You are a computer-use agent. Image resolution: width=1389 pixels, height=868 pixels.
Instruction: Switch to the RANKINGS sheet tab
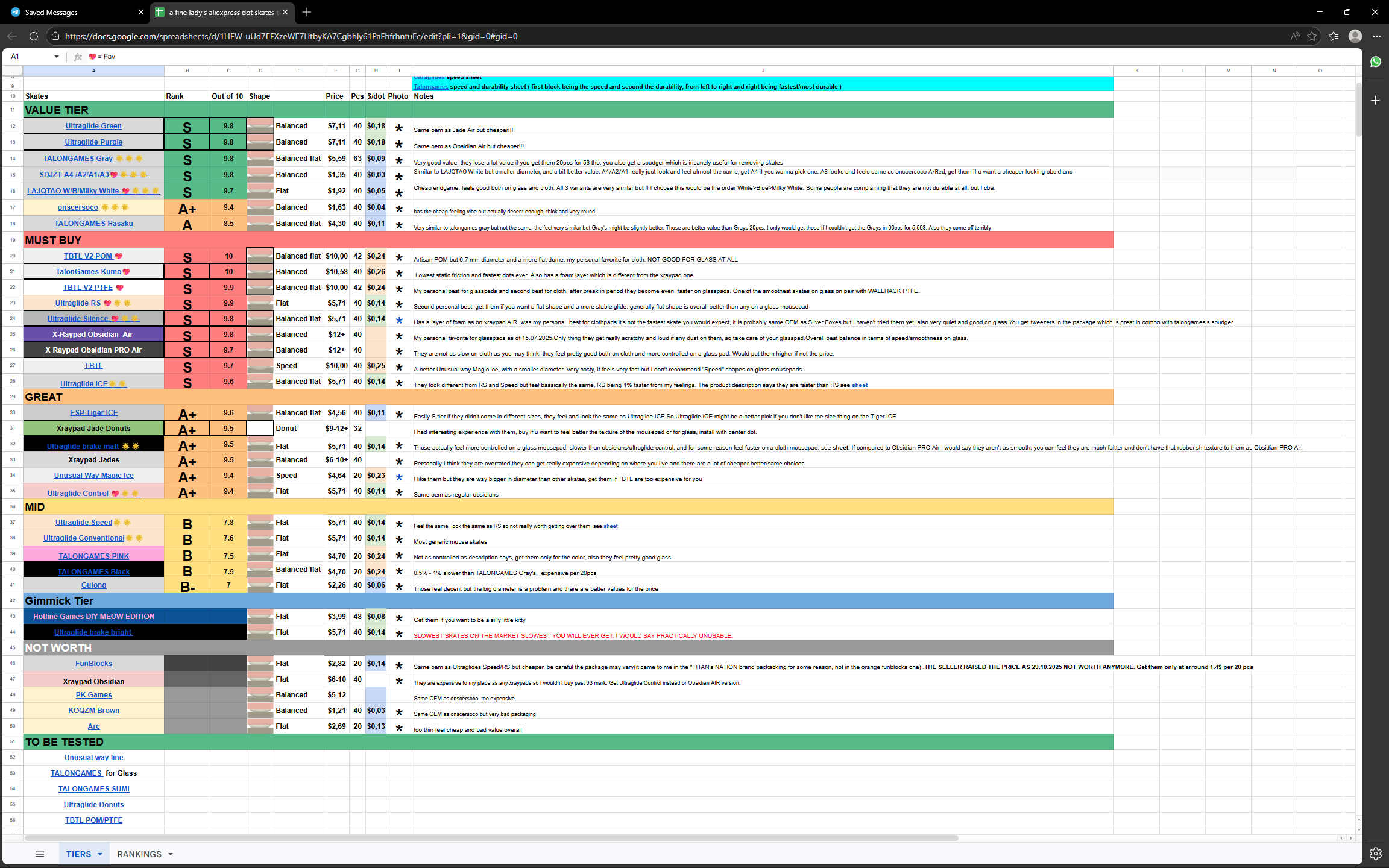coord(139,854)
